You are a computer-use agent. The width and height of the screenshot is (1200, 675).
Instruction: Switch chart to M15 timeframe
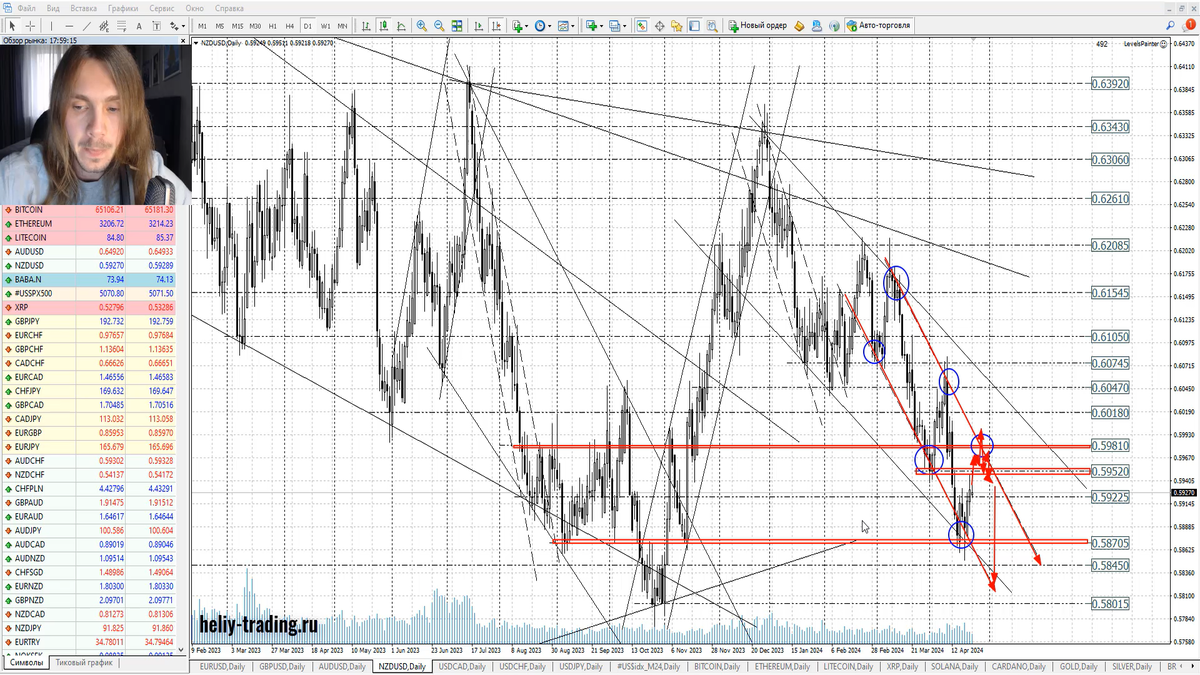(237, 25)
